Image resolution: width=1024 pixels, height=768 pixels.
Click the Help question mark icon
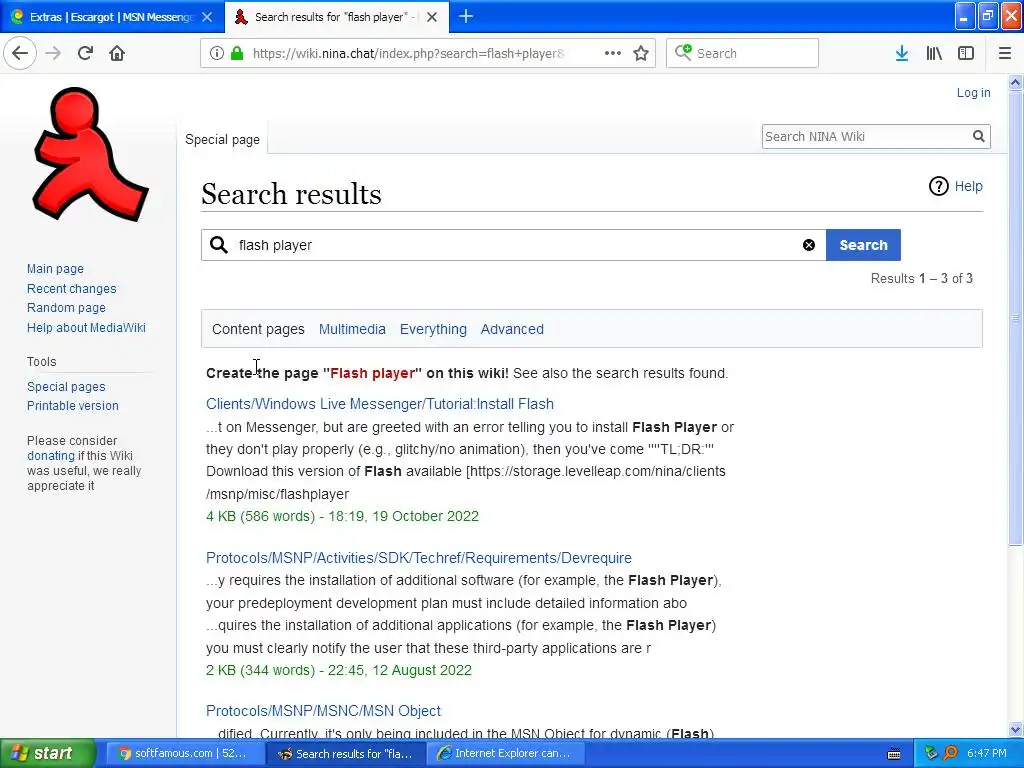click(938, 186)
